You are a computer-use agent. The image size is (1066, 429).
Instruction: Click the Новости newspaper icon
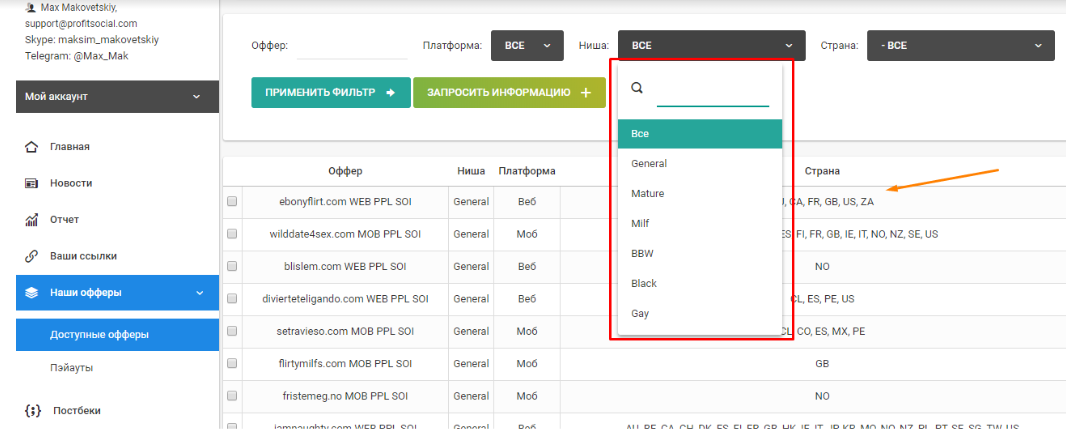[31, 184]
